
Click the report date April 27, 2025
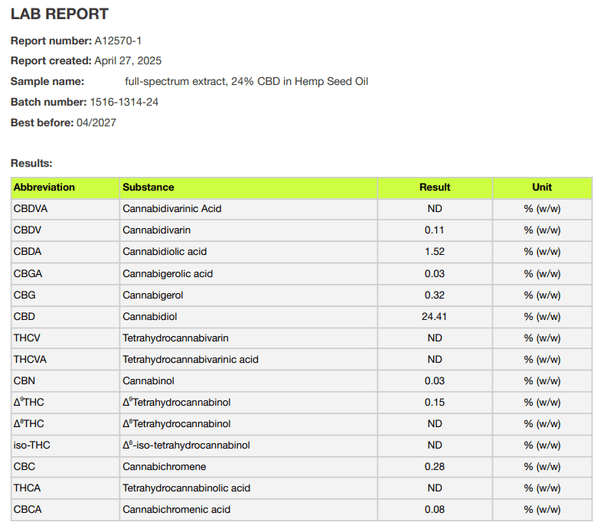(x=137, y=61)
